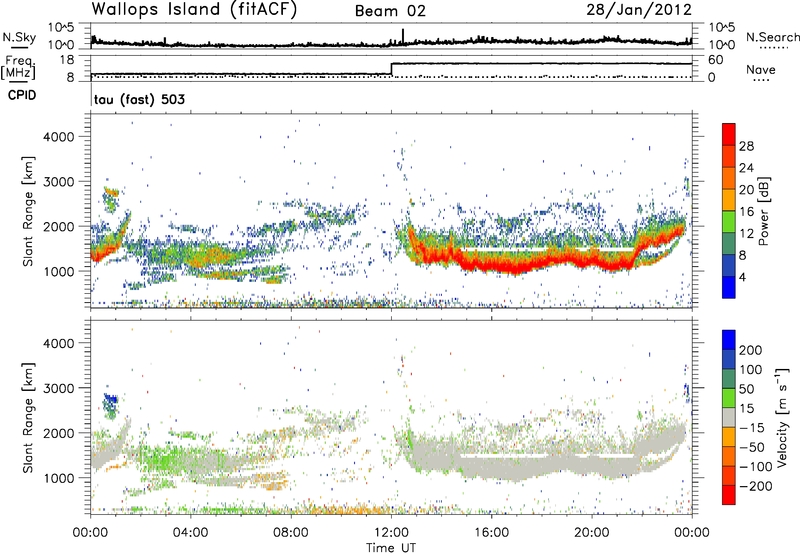Click the "08:00" time tick label
Viewport: 800px width, 554px height.
tap(290, 533)
